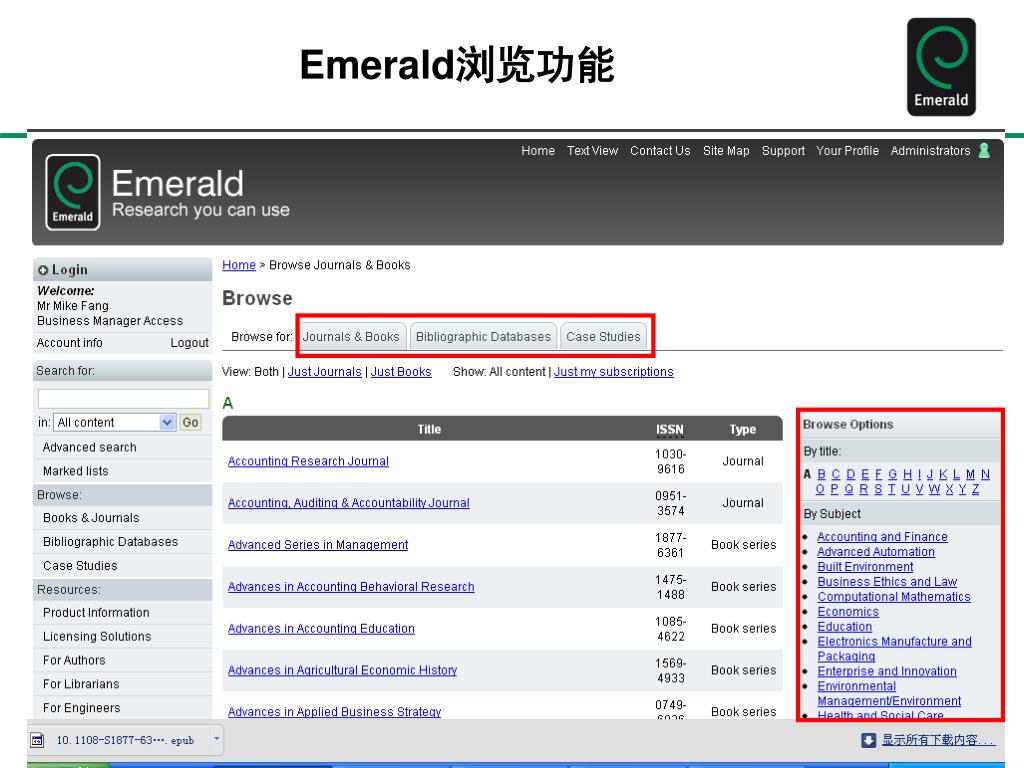This screenshot has height=768, width=1024.
Task: Click the Just Books view link
Action: pos(401,372)
